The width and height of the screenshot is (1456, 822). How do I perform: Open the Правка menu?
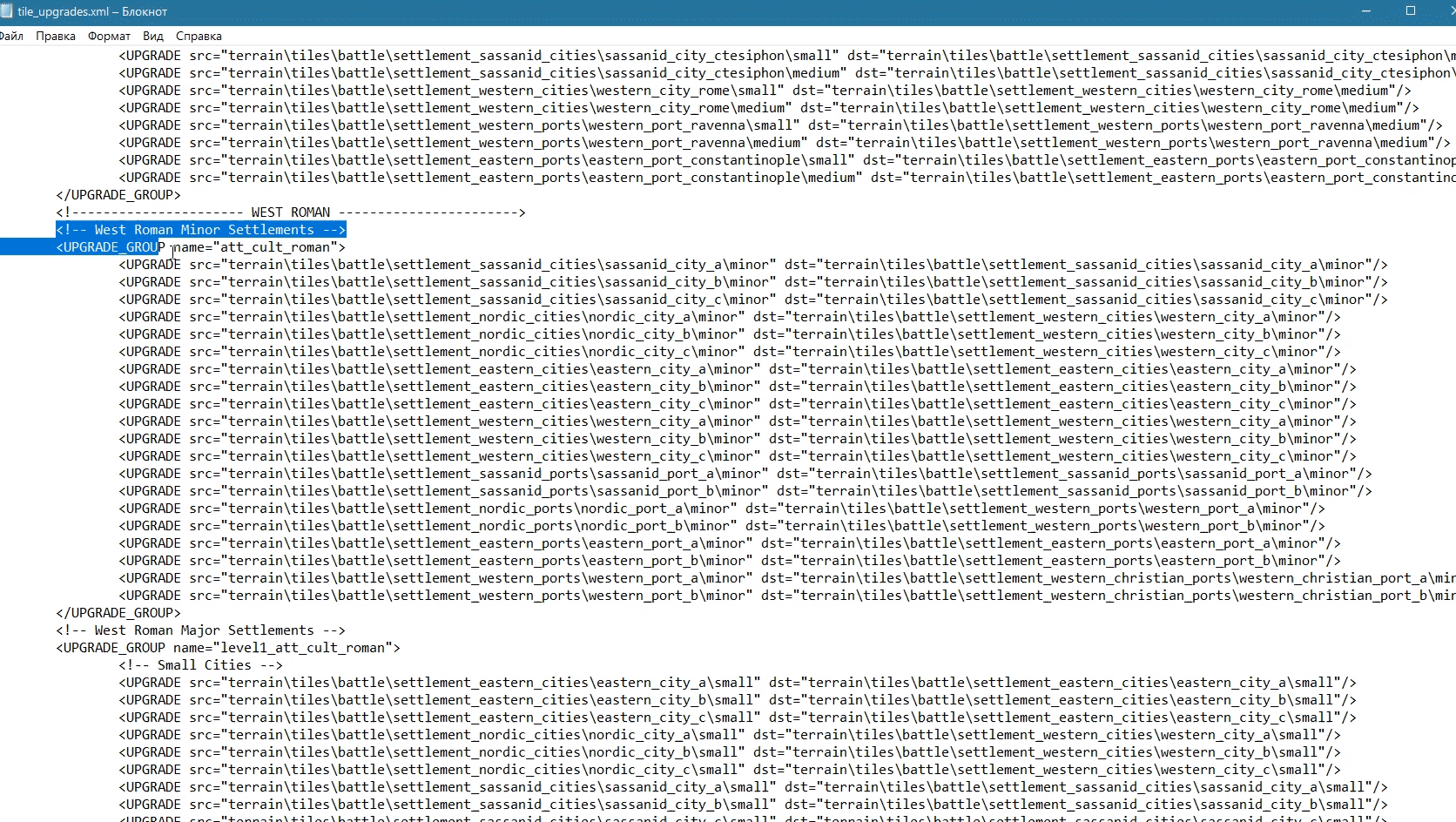click(56, 36)
